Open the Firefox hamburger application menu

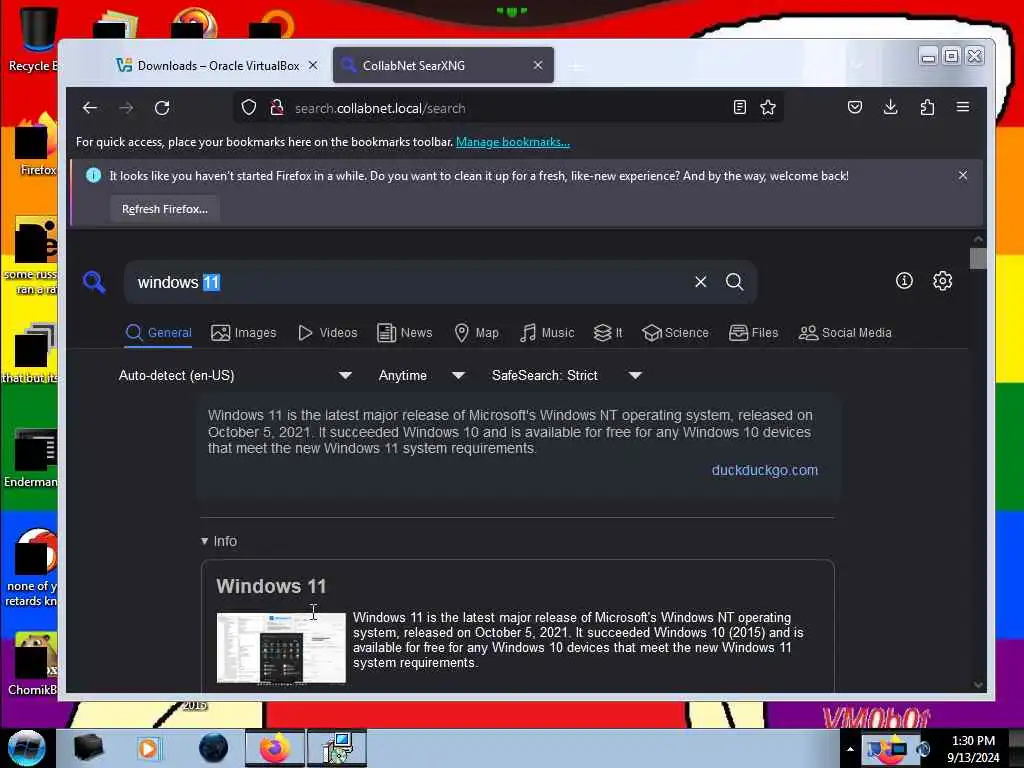963,107
